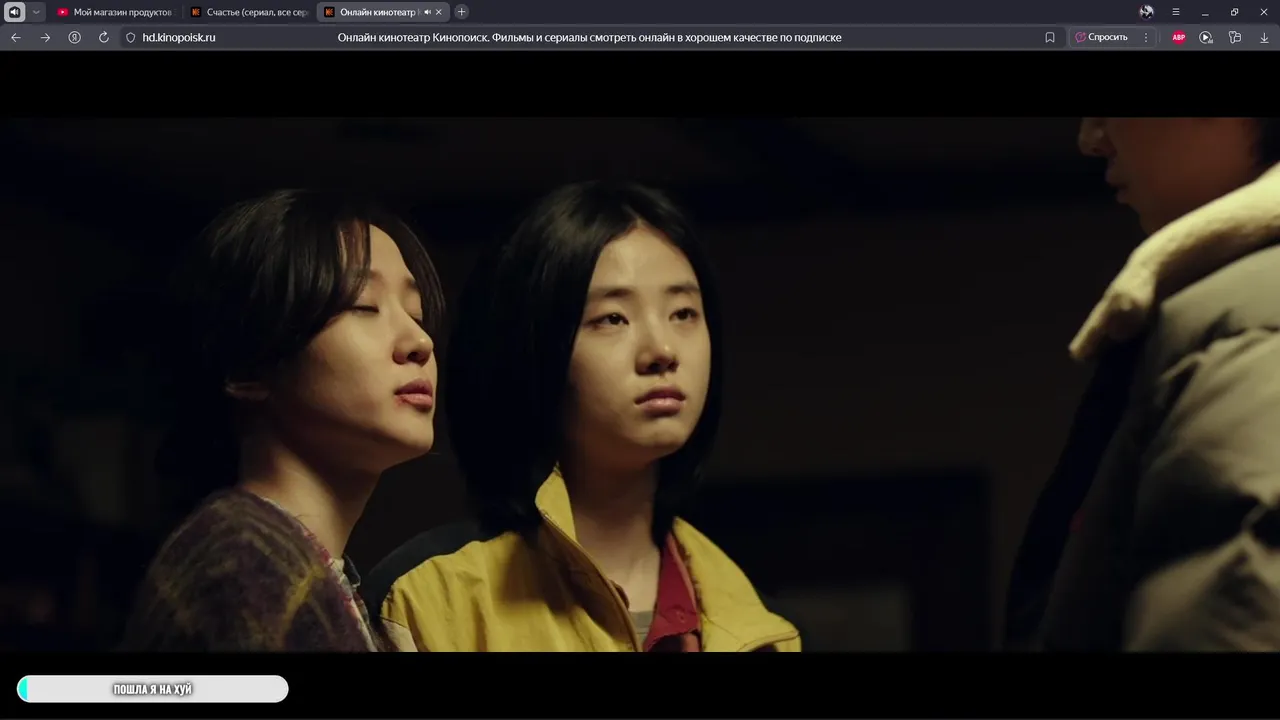Screen dimensions: 1280x720
Task: Click the hd.kinopoisk.ru address field
Action: point(179,37)
